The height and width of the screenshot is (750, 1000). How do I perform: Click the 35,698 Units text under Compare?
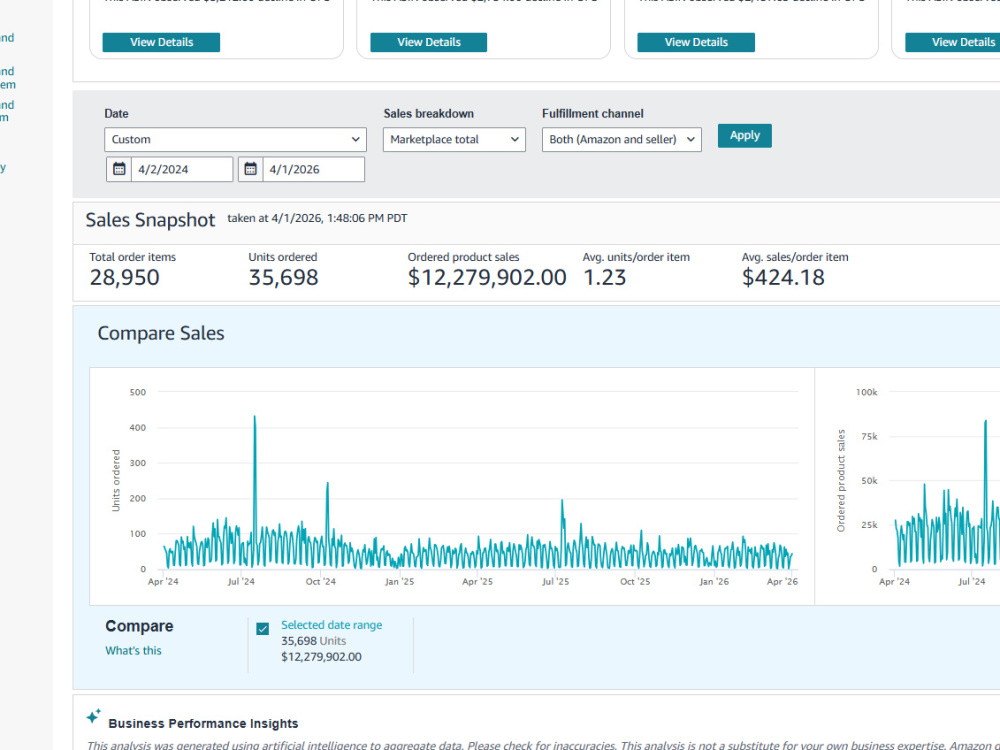pyautogui.click(x=313, y=641)
